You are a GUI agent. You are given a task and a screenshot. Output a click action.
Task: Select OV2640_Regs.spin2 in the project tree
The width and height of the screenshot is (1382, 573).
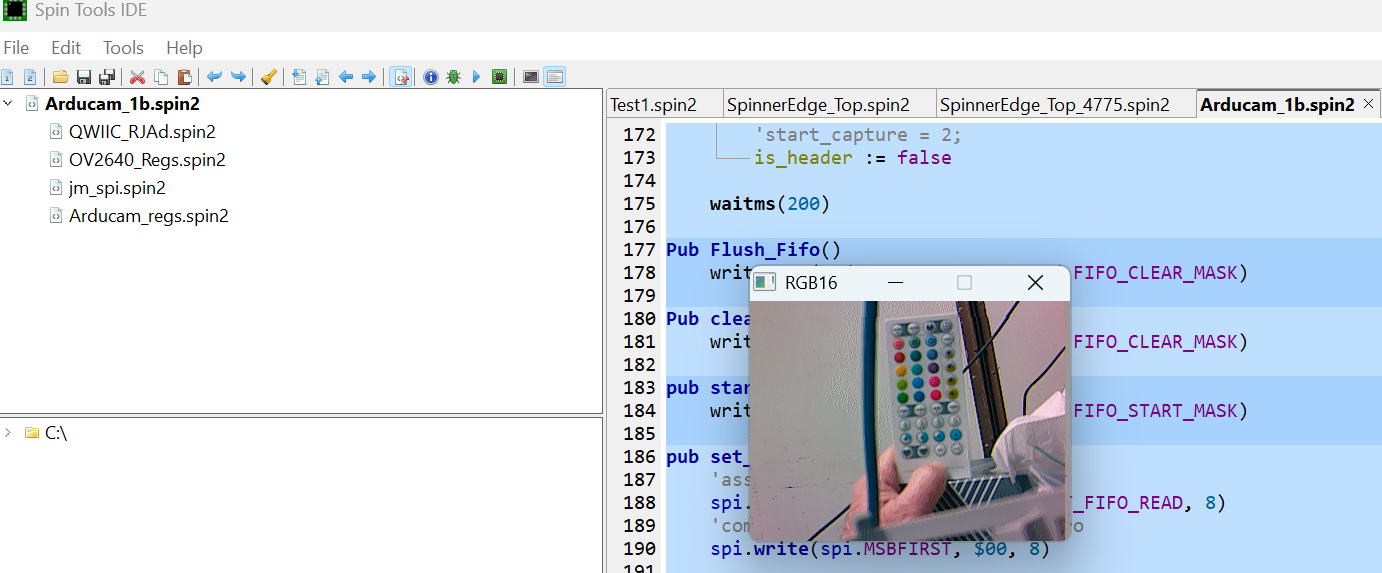click(x=147, y=160)
